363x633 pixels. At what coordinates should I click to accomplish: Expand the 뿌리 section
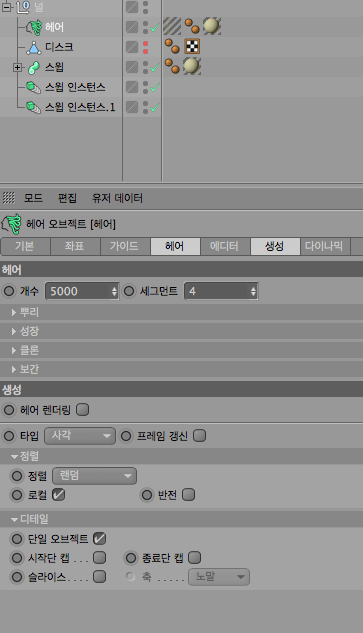click(x=14, y=312)
